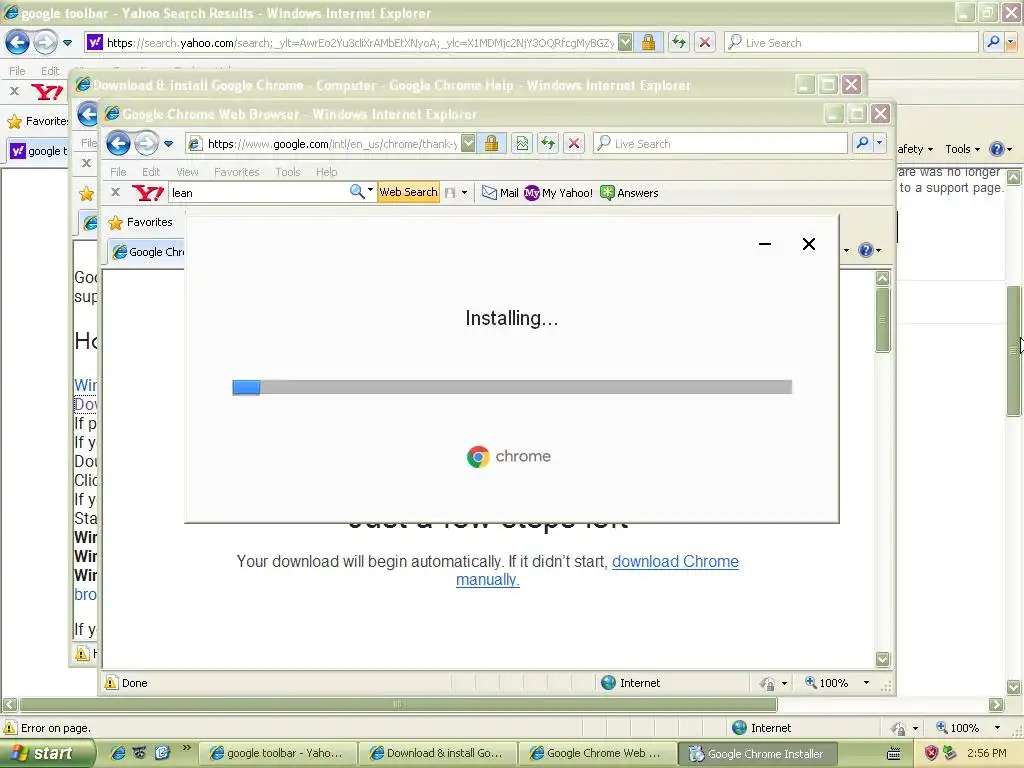
Task: Click forward arrow in Google Chrome Web Browser window
Action: (146, 143)
